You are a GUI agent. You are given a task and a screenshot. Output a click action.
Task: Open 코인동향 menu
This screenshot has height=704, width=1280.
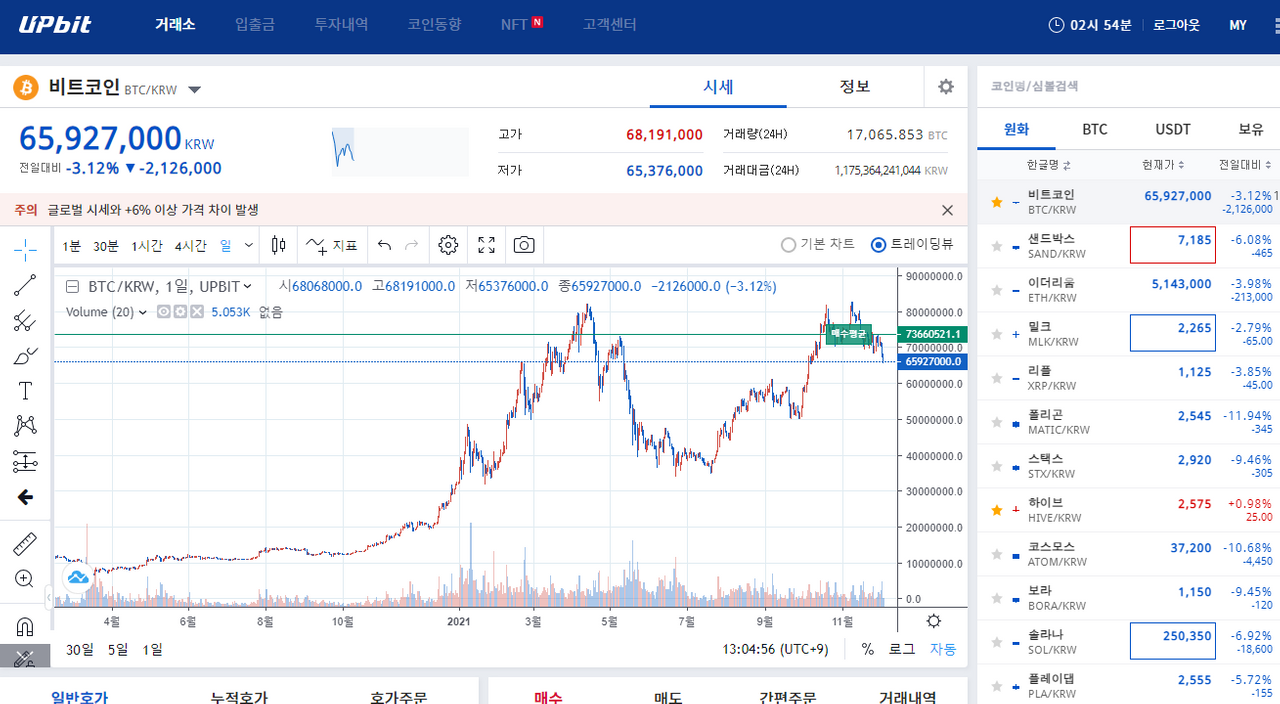click(x=434, y=25)
